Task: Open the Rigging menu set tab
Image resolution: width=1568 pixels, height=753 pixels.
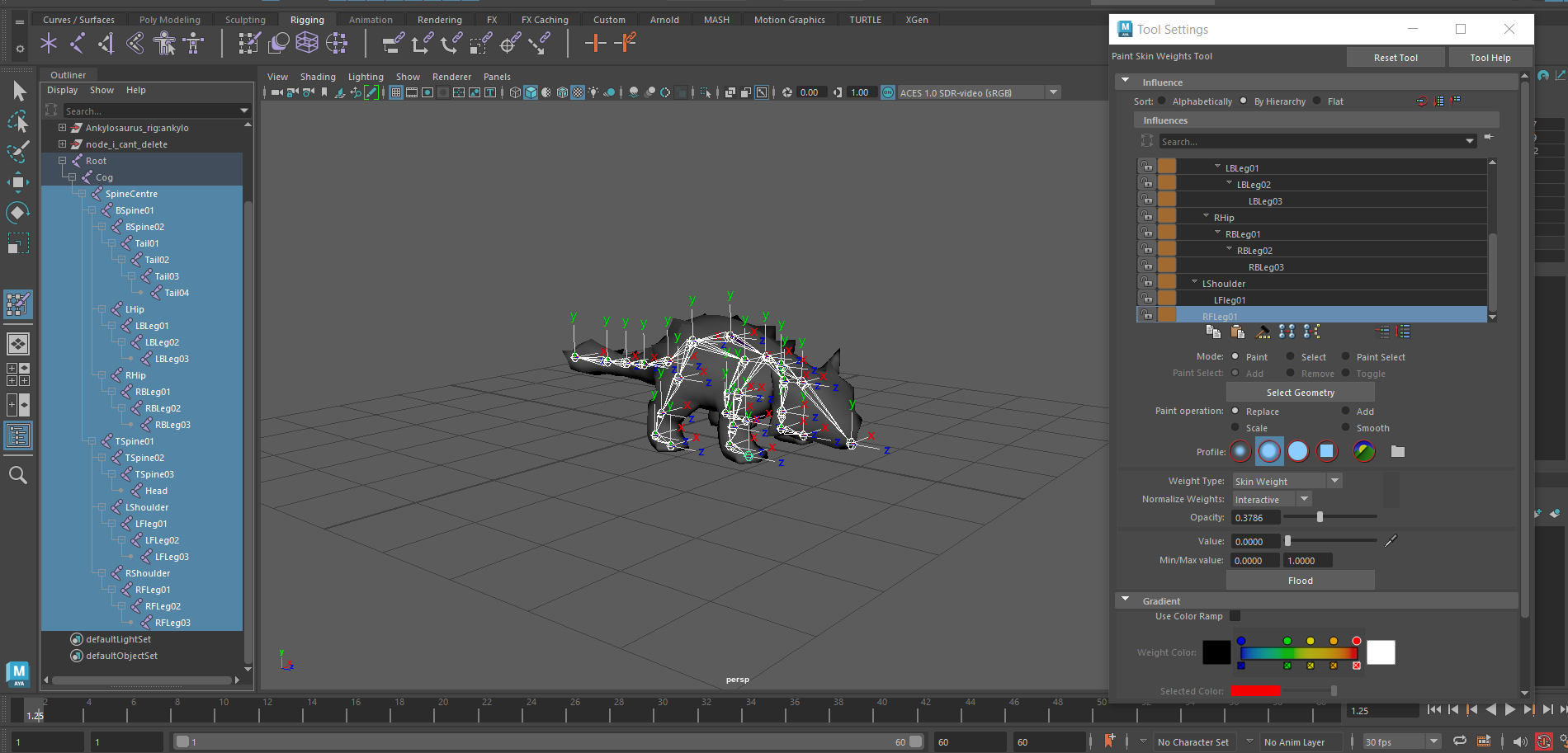Action: (306, 19)
